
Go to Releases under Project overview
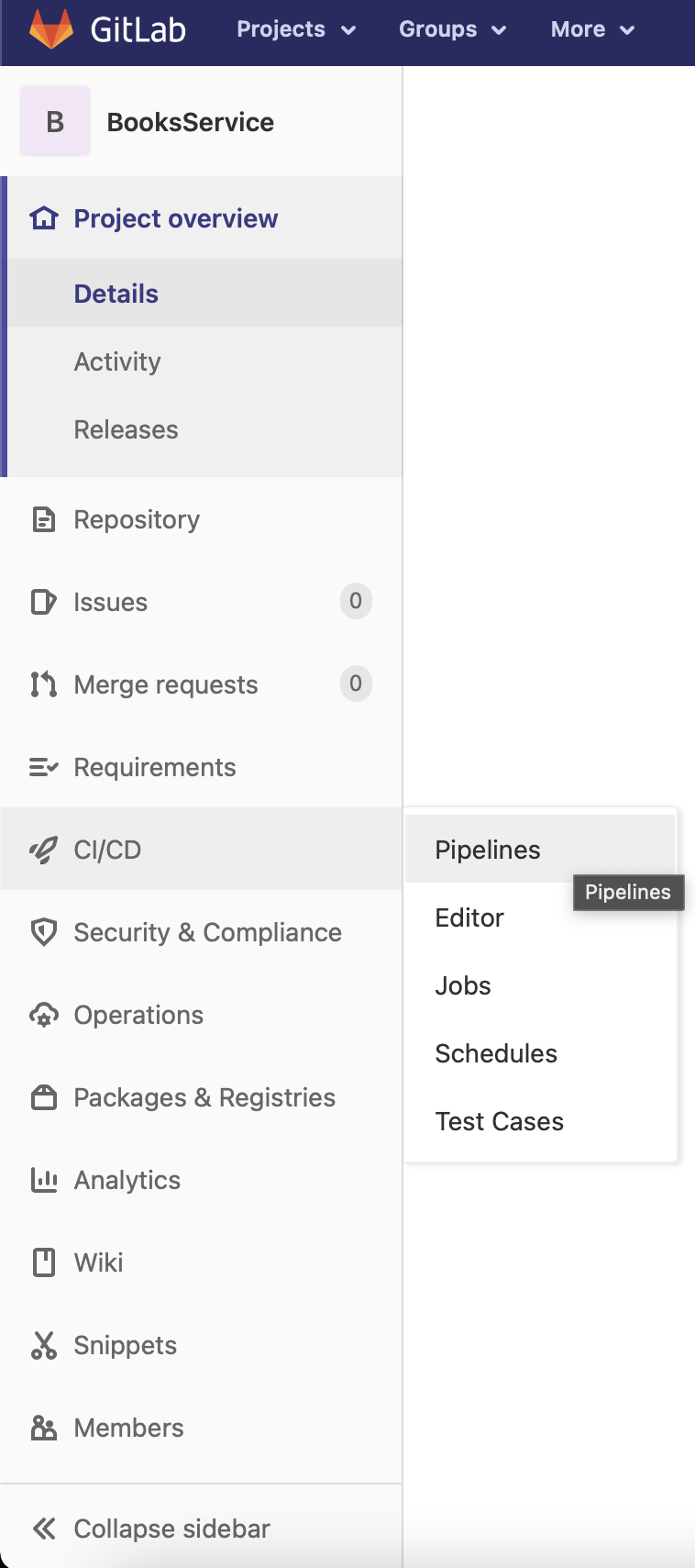point(126,429)
